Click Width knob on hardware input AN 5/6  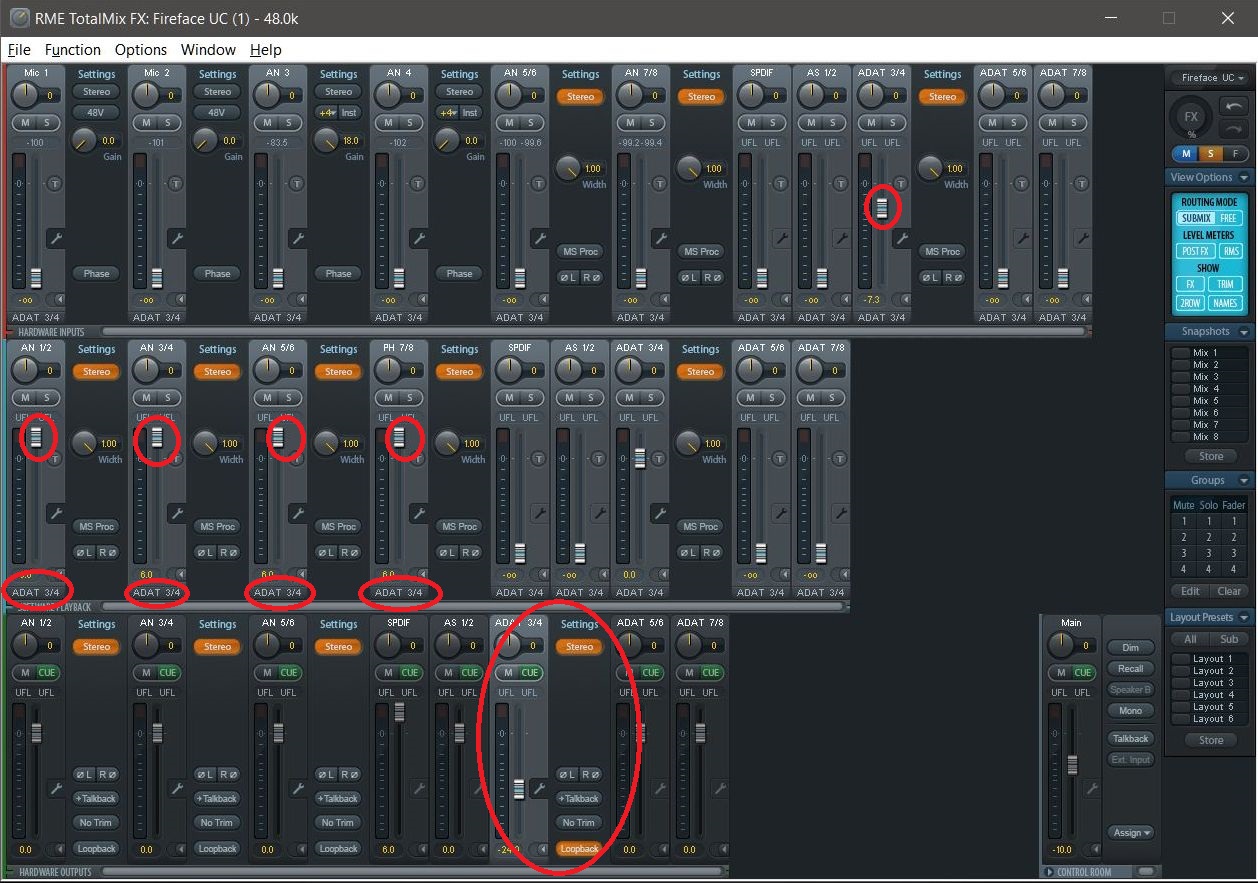(568, 168)
